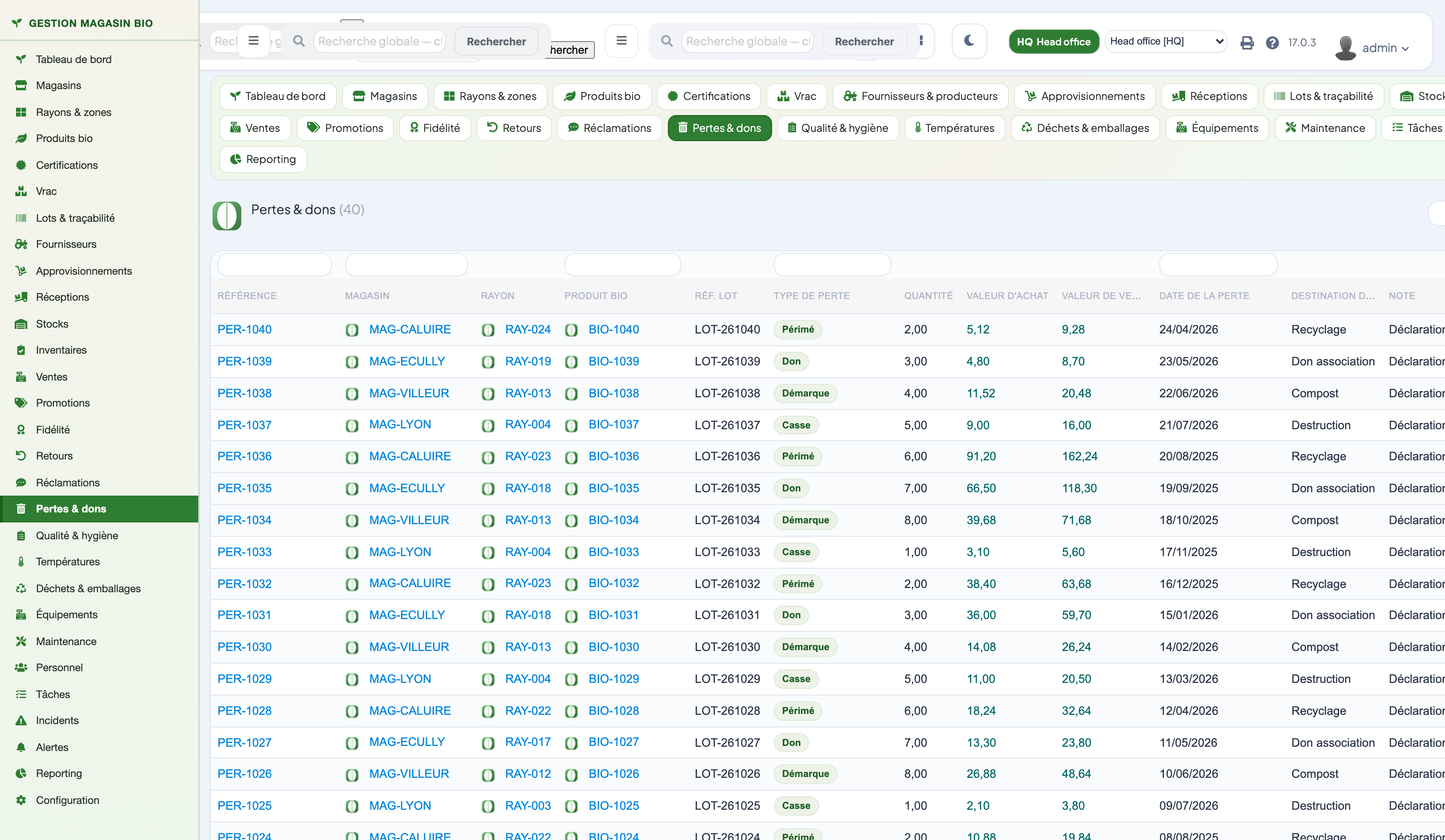Viewport: 1445px width, 840px height.
Task: Open help via the question mark icon
Action: pos(1272,43)
